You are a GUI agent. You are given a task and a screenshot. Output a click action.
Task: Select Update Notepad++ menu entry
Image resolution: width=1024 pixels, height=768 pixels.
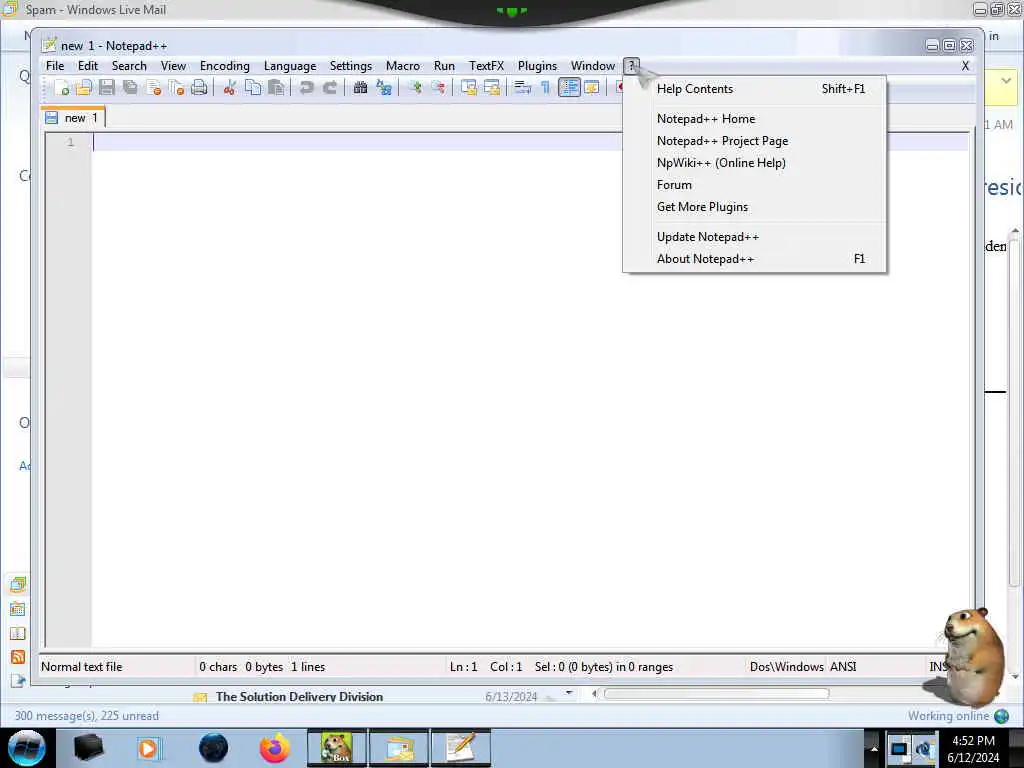(754, 237)
